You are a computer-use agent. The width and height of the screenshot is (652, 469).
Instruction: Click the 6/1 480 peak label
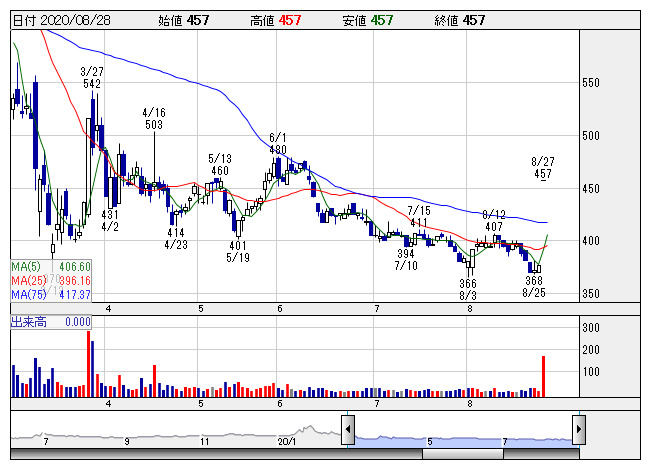click(x=279, y=143)
